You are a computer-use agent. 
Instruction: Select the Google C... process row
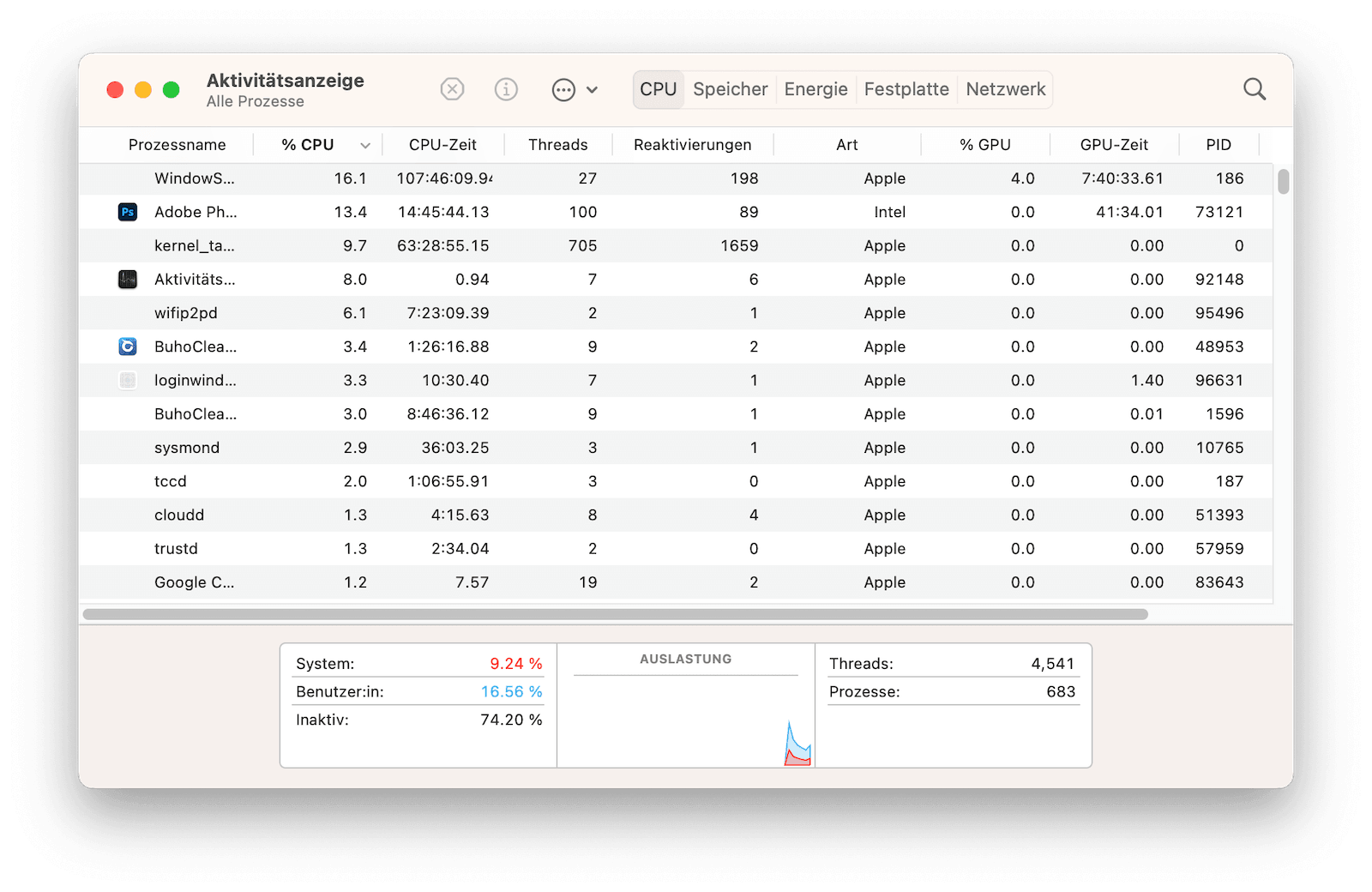pos(677,582)
